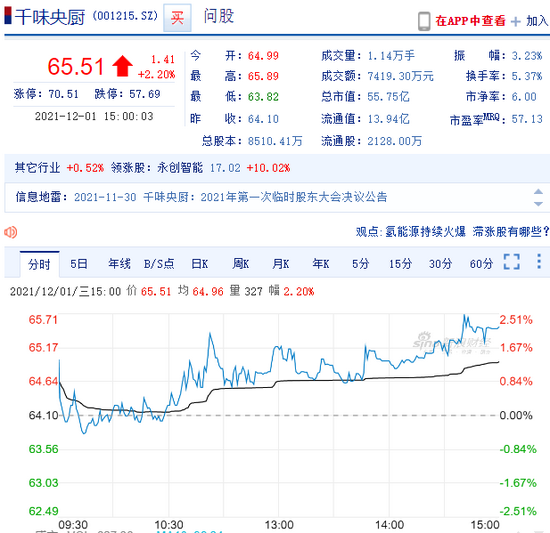Click the current price 65.51
Image resolution: width=550 pixels, height=533 pixels.
(x=76, y=67)
